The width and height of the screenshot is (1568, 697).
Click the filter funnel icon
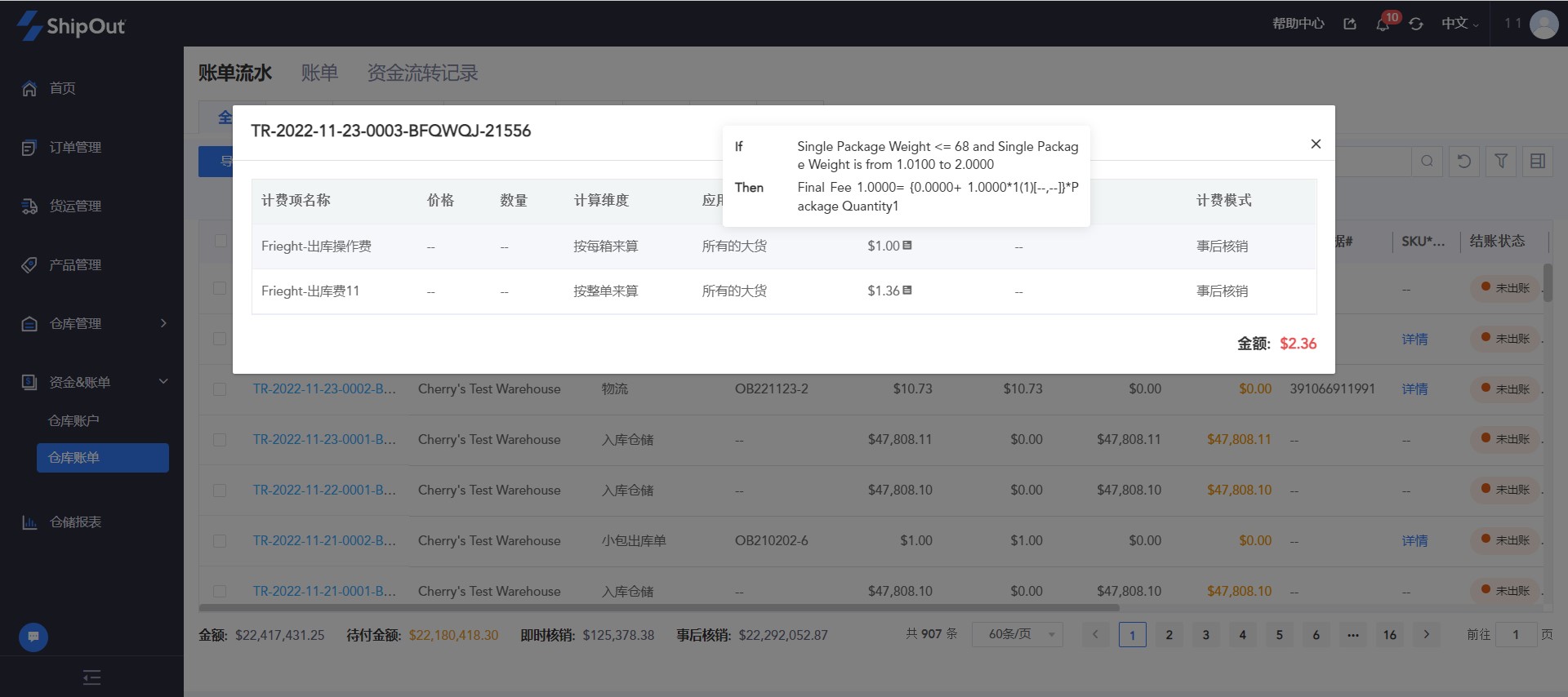point(1501,161)
